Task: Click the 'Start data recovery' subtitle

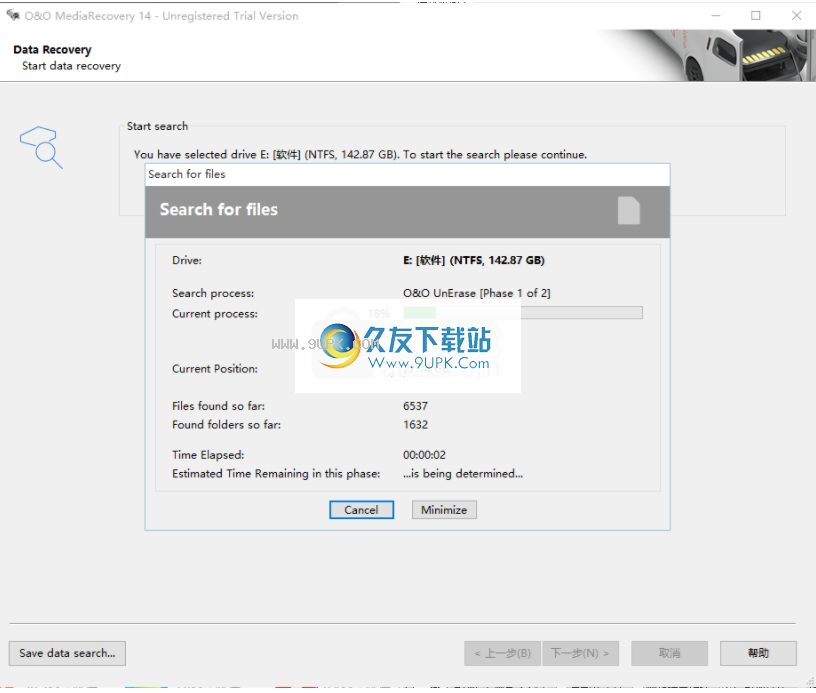Action: (71, 66)
